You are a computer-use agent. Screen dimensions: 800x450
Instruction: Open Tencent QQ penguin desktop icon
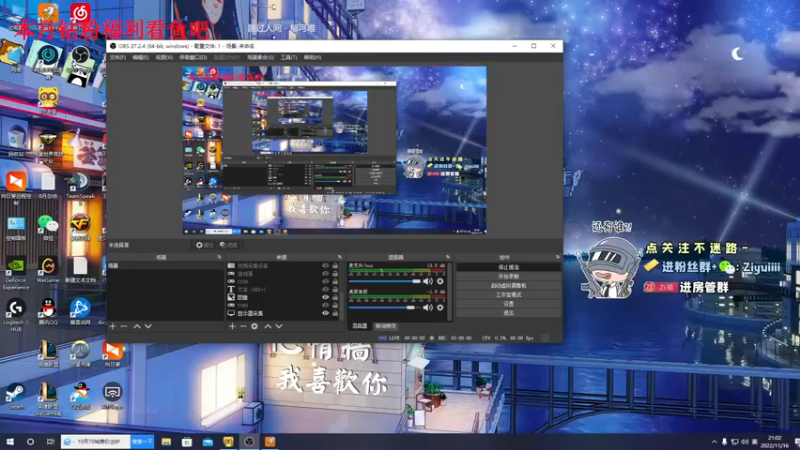[x=48, y=311]
